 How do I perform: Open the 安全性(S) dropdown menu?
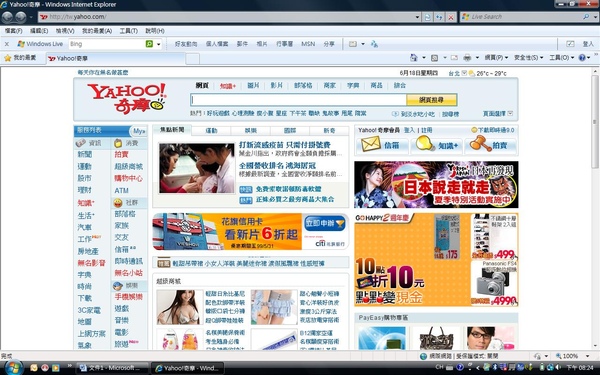coord(528,58)
